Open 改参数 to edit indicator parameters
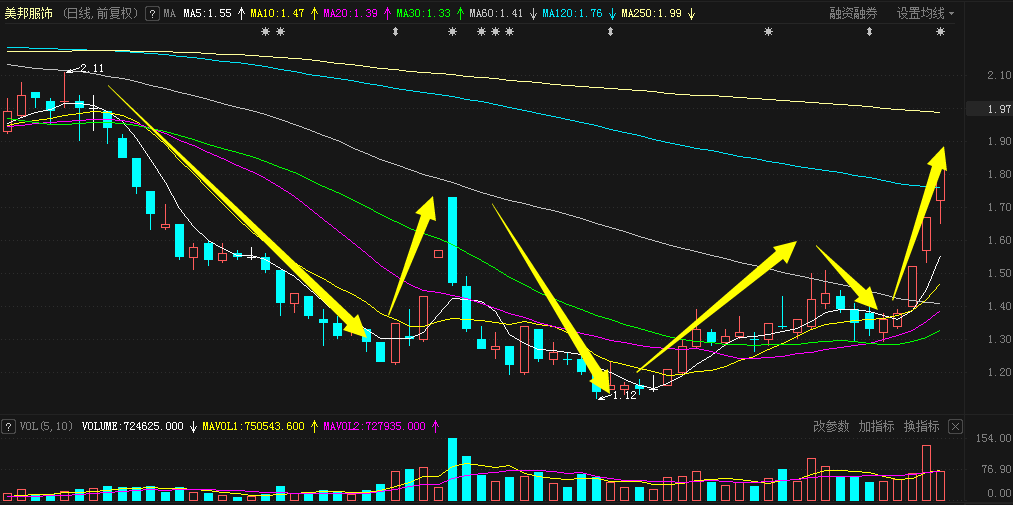 (831, 426)
